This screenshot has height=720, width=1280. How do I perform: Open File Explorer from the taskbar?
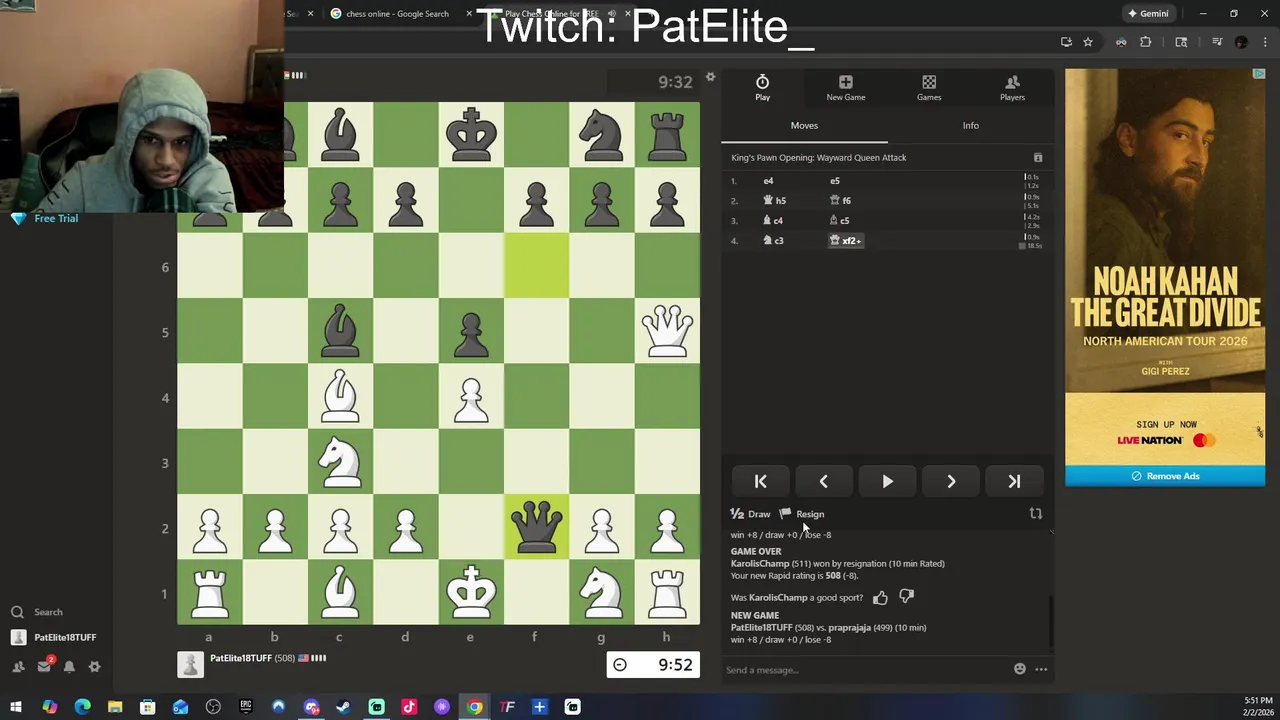point(115,707)
